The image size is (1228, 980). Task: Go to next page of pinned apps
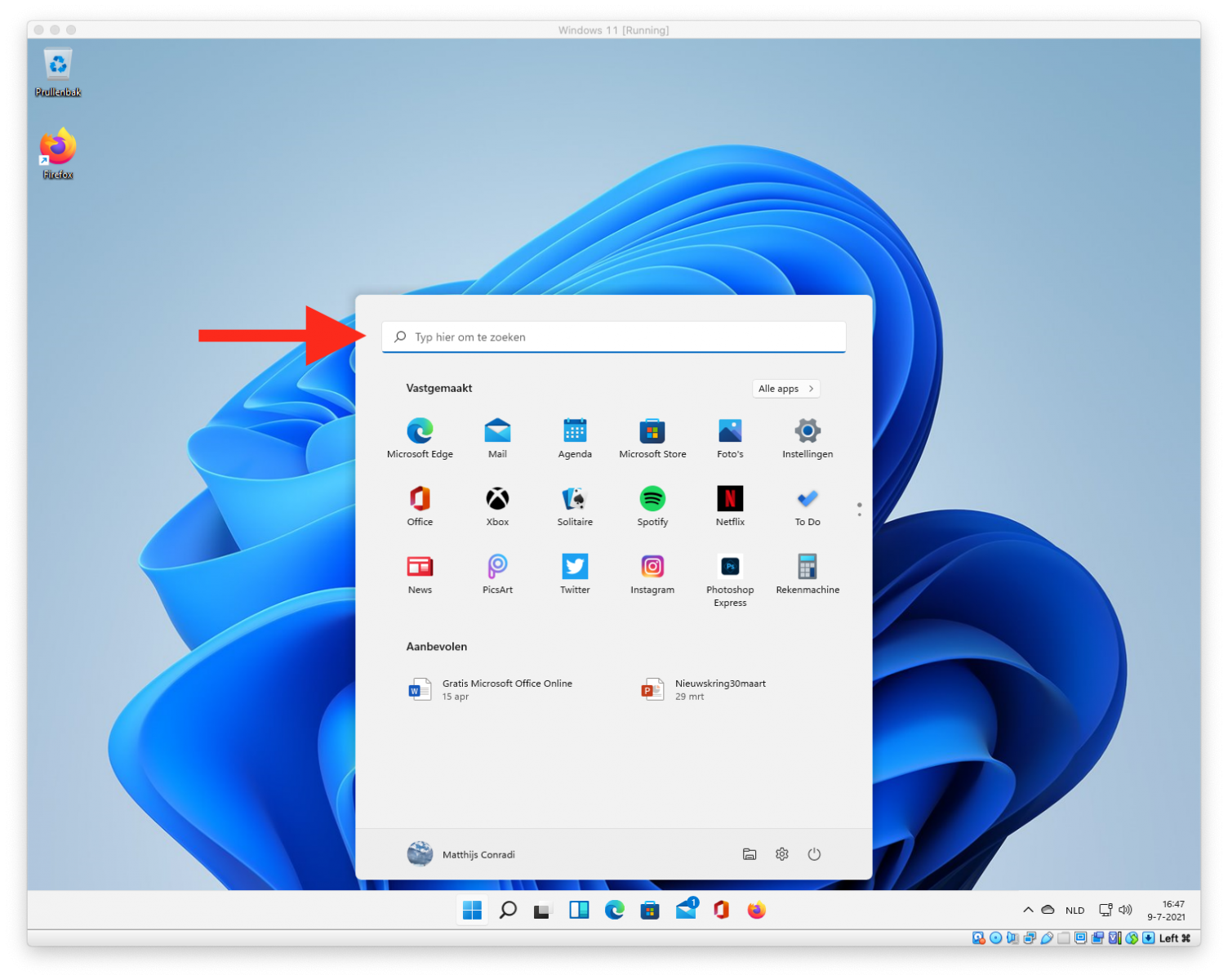click(859, 514)
